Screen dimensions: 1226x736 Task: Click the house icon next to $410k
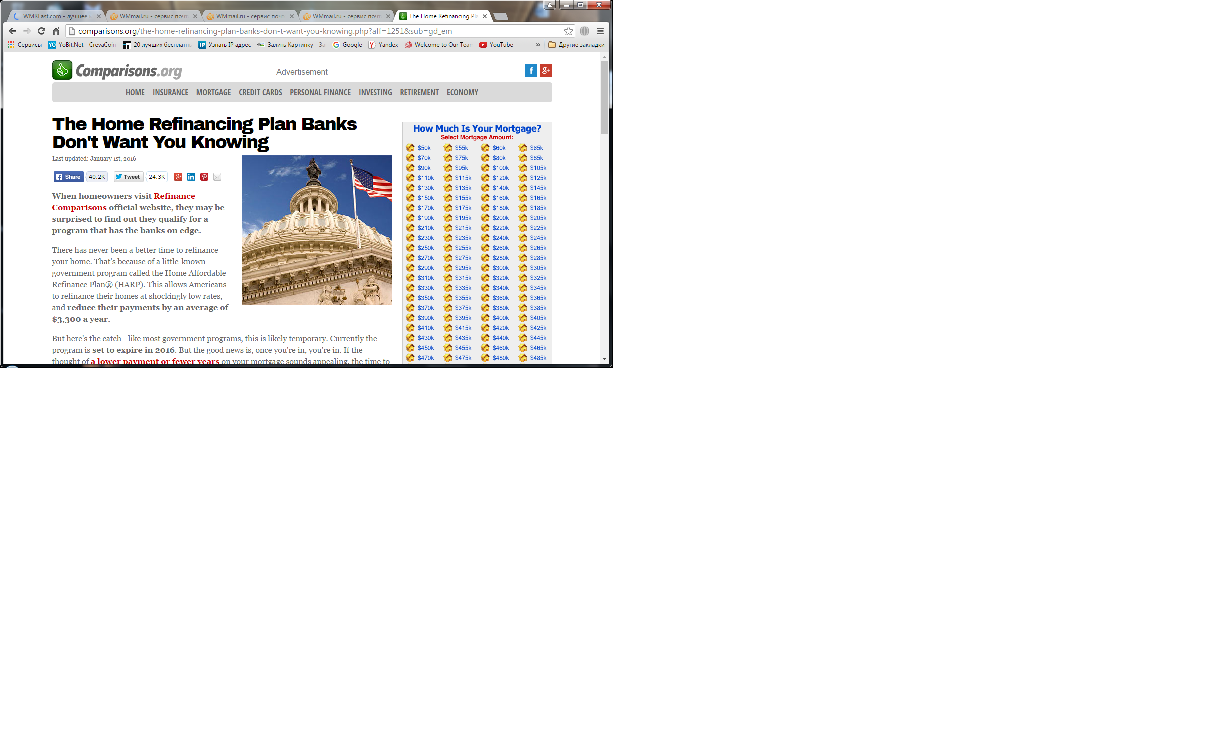pyautogui.click(x=410, y=328)
